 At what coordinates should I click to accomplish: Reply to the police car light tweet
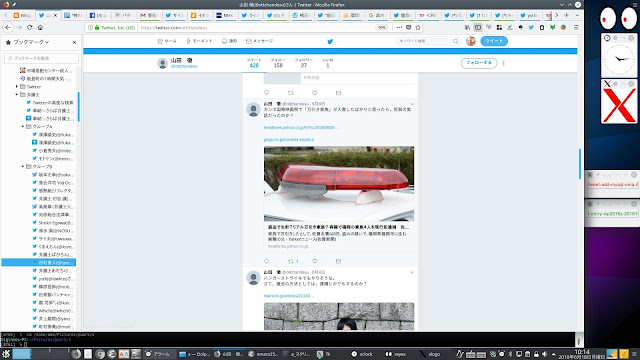tap(267, 261)
